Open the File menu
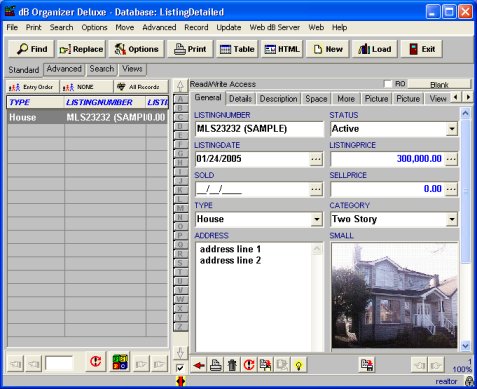This screenshot has width=477, height=389. (x=12, y=27)
